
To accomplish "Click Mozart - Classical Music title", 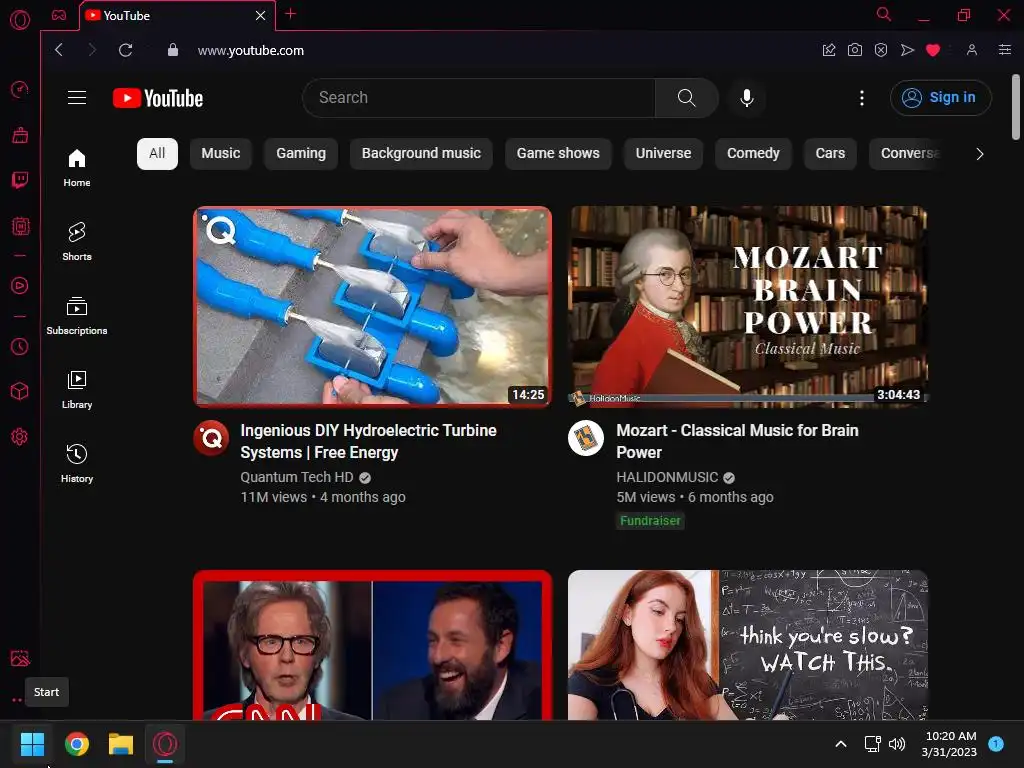I will pyautogui.click(x=737, y=441).
